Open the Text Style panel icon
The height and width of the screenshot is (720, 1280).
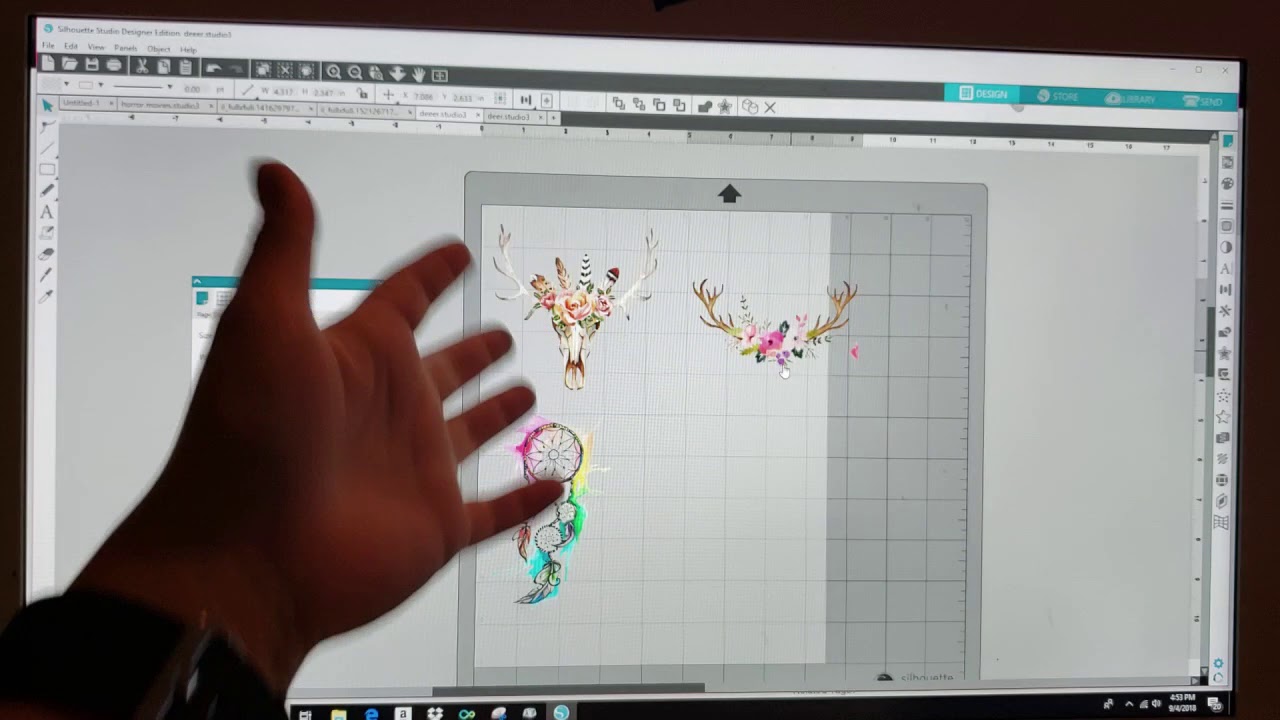tap(1226, 269)
